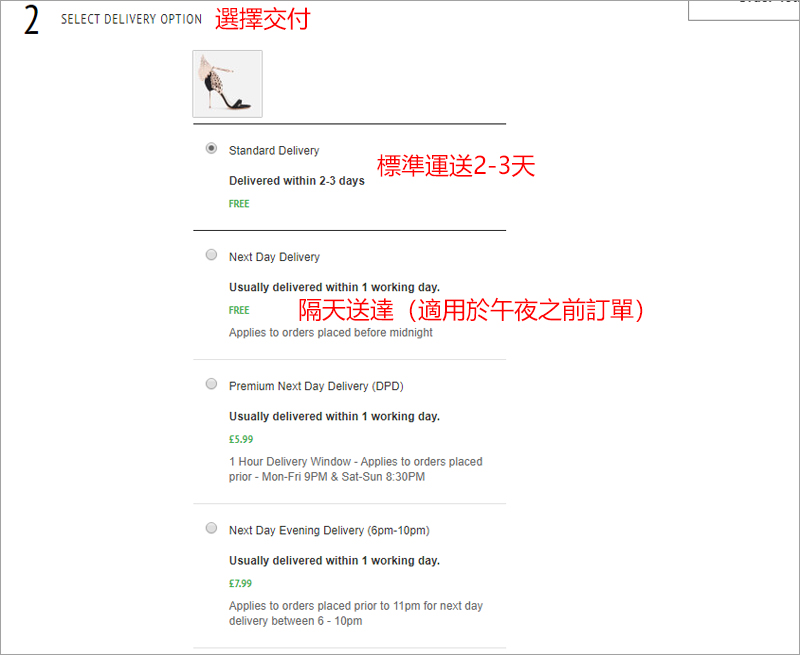Click FREE under Next Day Delivery
This screenshot has width=800, height=655.
(x=239, y=311)
